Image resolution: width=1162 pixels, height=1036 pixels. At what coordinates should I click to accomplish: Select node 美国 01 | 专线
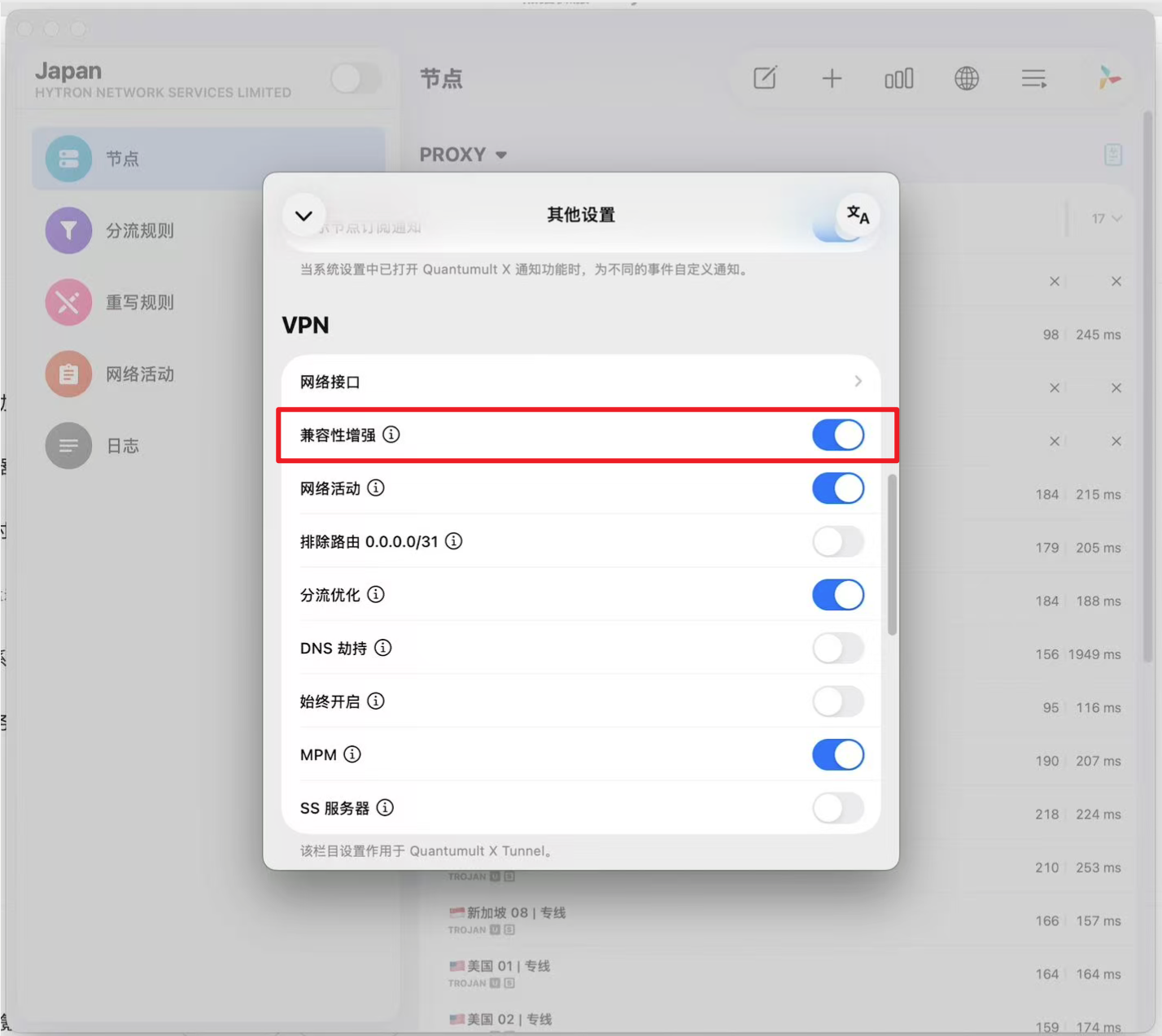point(776,974)
